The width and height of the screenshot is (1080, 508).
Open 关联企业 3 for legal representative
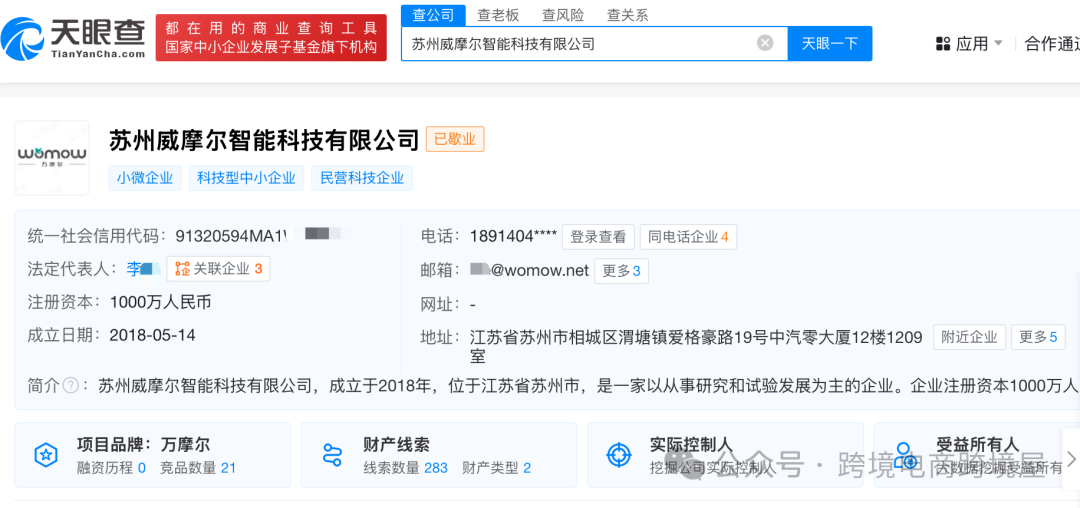pyautogui.click(x=218, y=268)
